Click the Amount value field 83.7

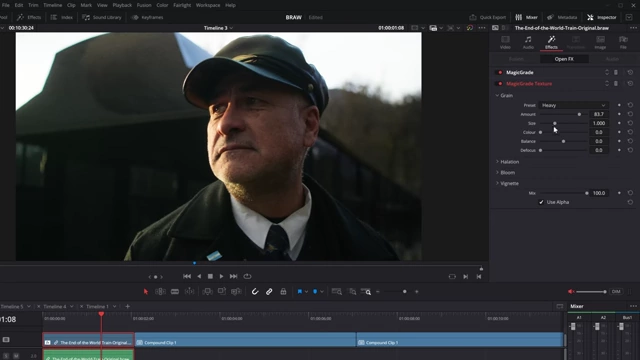tap(599, 114)
